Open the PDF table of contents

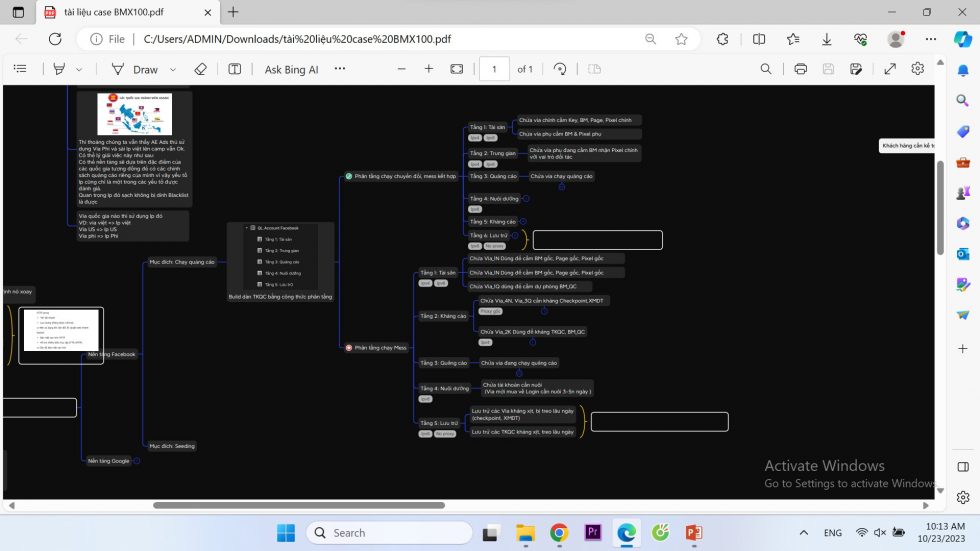pyautogui.click(x=20, y=69)
